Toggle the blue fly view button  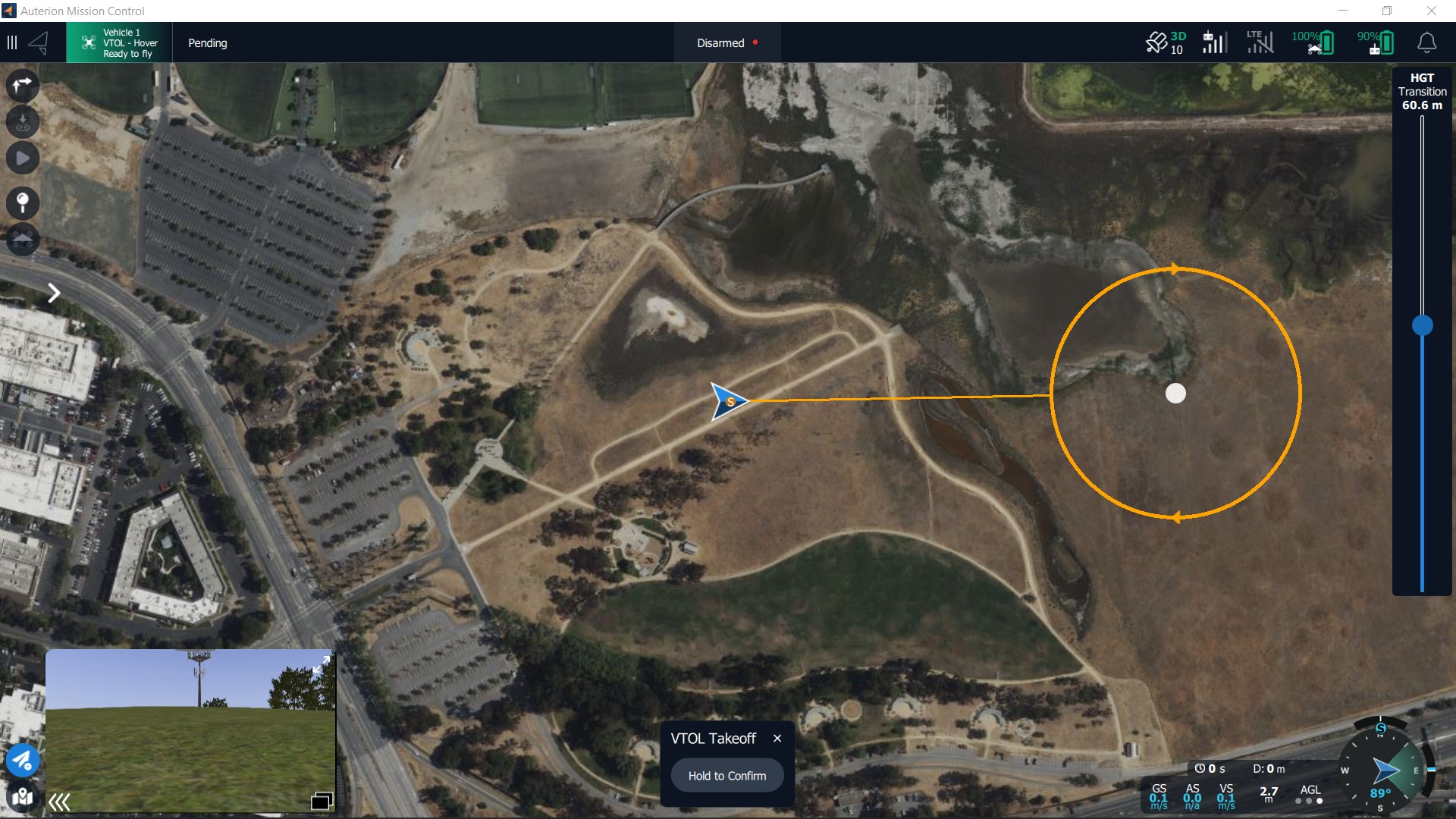coord(23,760)
